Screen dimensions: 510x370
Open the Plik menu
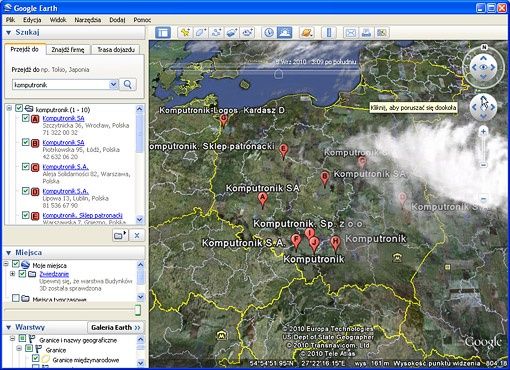pos(11,20)
